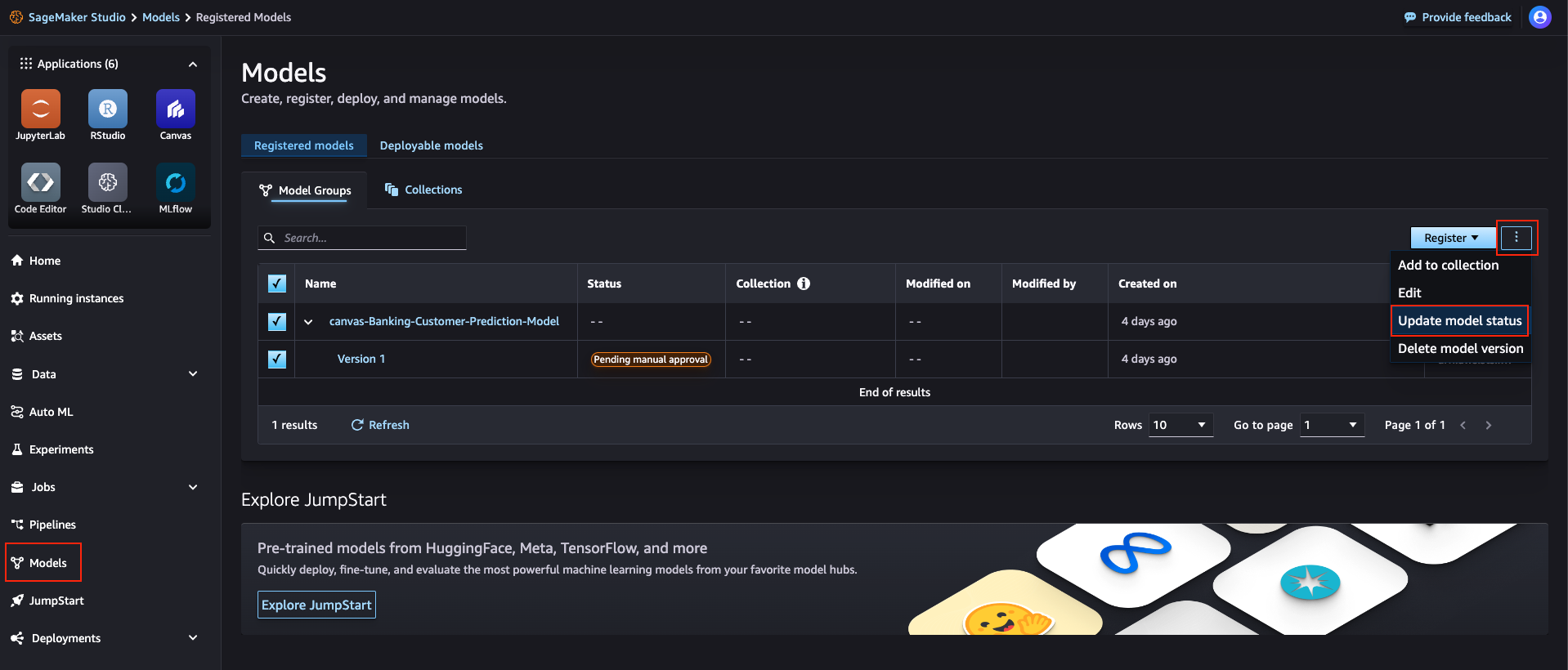1568x670 pixels.
Task: Click the JumpStart rocket icon
Action: 17,601
